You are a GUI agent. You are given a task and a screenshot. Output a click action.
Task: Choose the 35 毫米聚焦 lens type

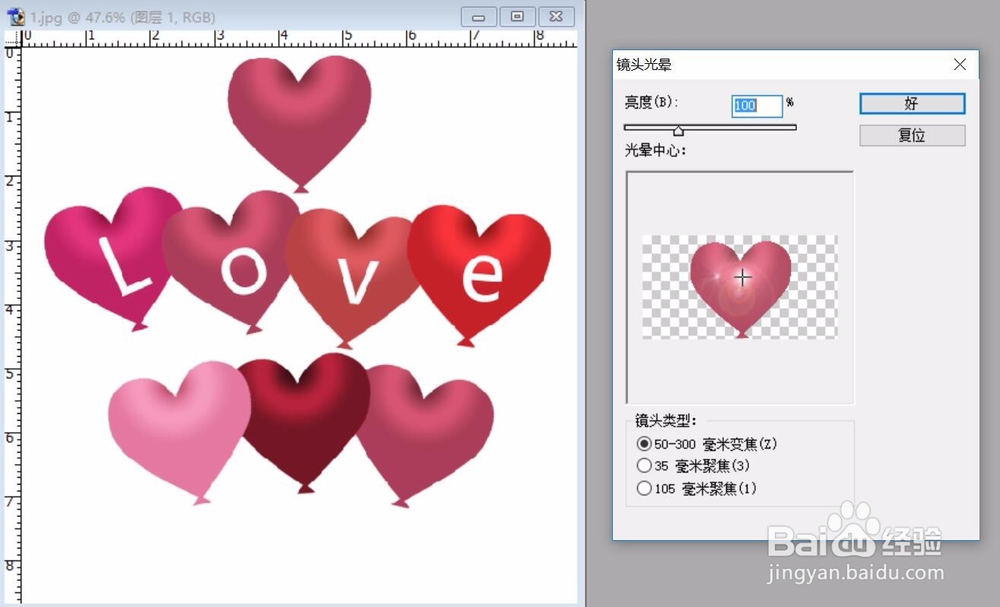pyautogui.click(x=645, y=465)
